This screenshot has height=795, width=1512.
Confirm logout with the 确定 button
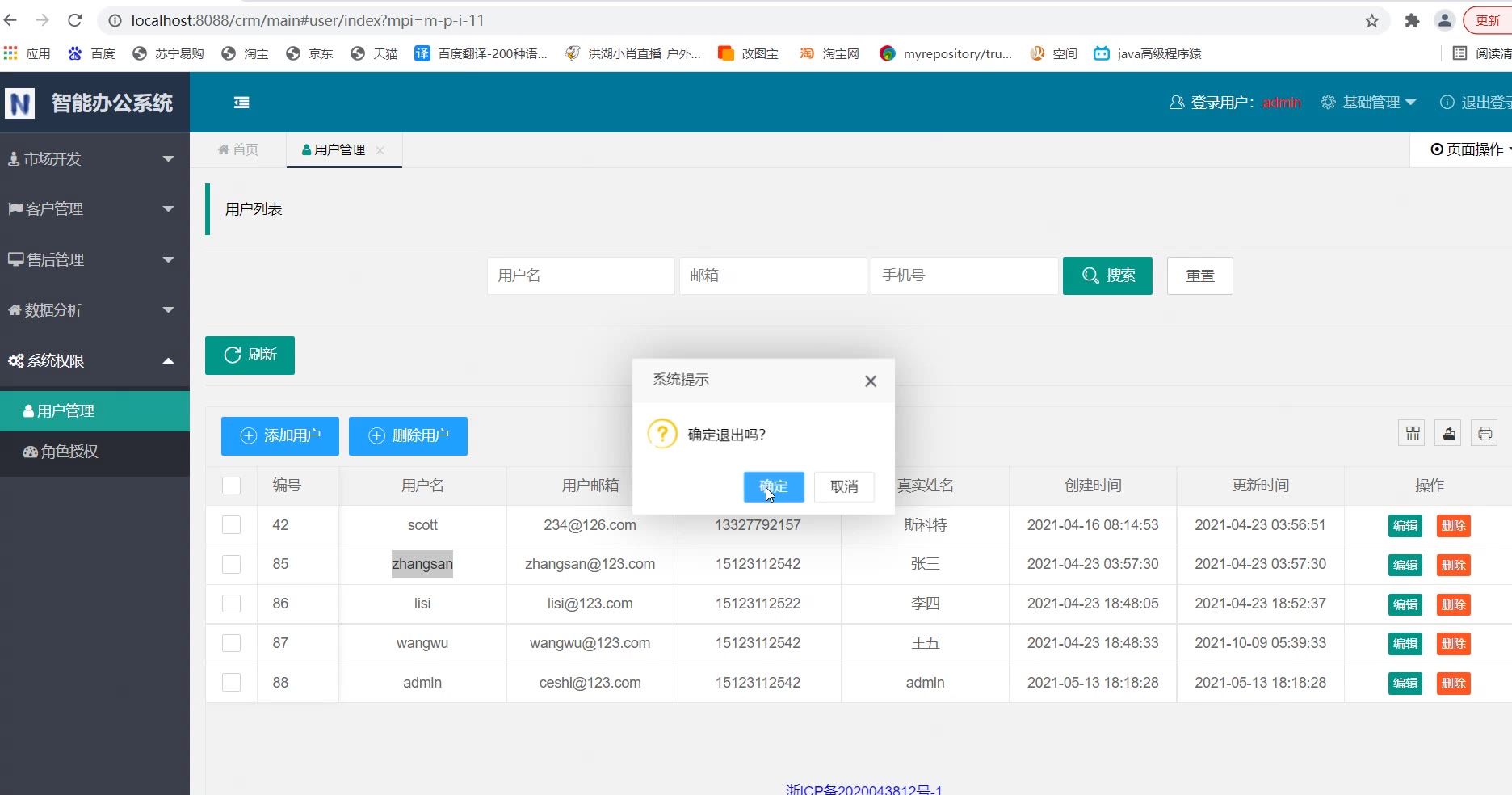[x=773, y=486]
